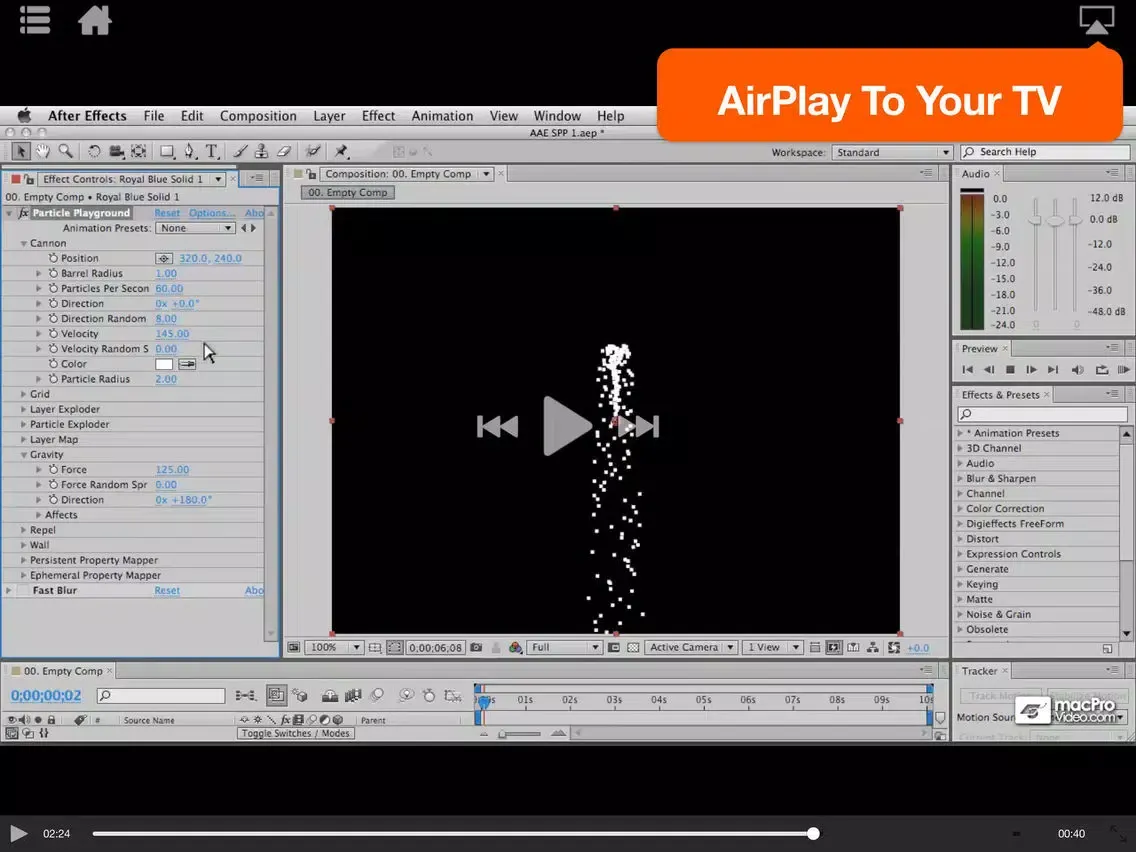Open the Apple menu
1136x852 pixels.
point(25,116)
